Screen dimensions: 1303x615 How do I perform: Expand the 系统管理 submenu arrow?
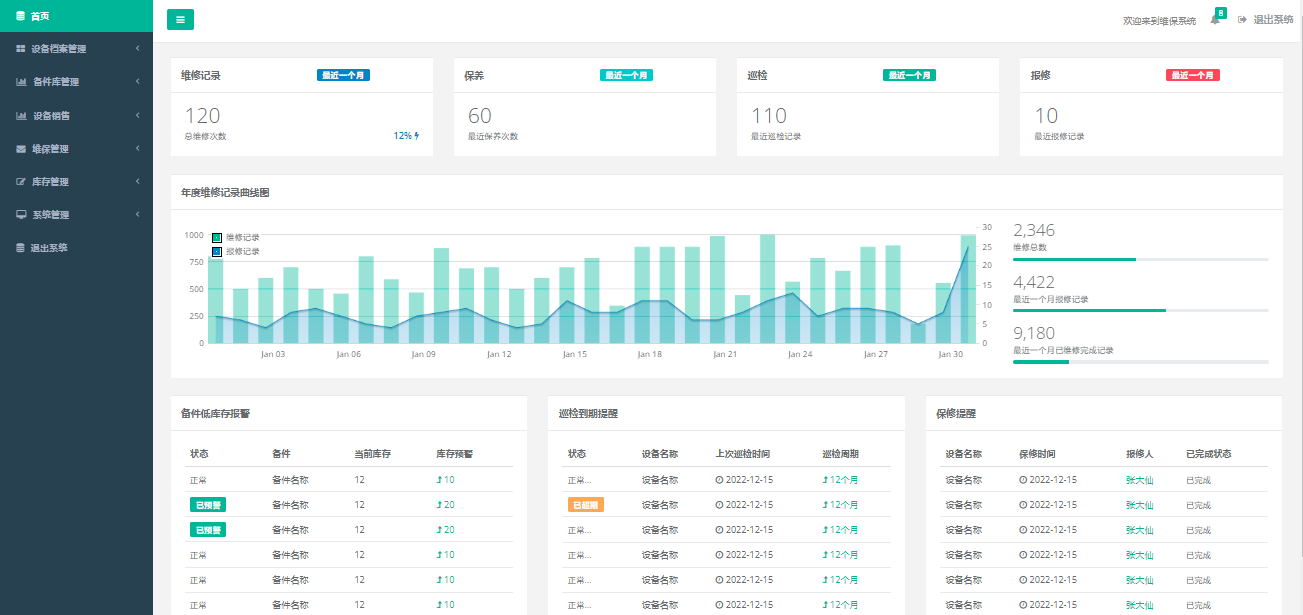click(x=137, y=215)
